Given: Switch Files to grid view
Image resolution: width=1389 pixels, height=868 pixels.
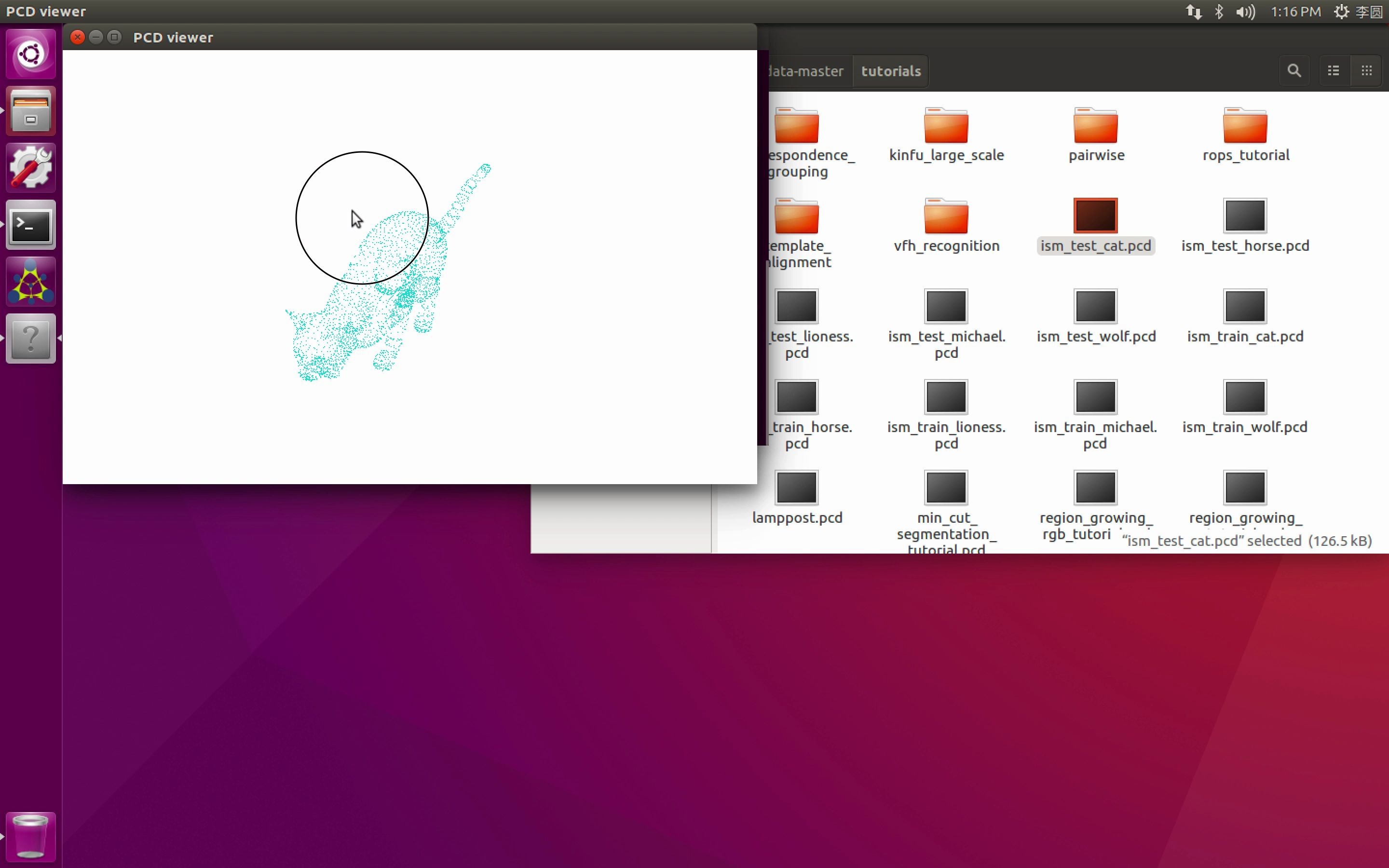Looking at the screenshot, I should [1367, 70].
